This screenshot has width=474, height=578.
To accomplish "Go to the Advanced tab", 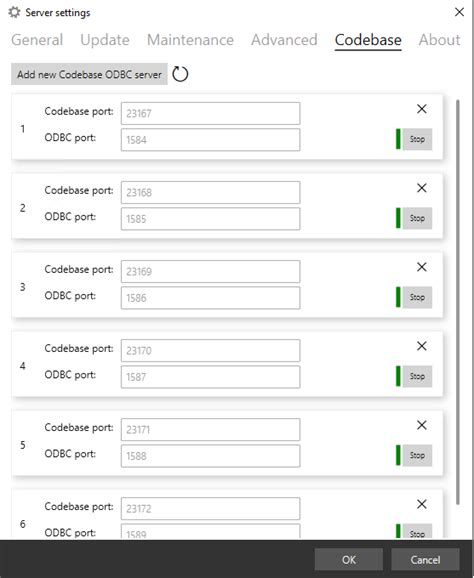I will [284, 40].
